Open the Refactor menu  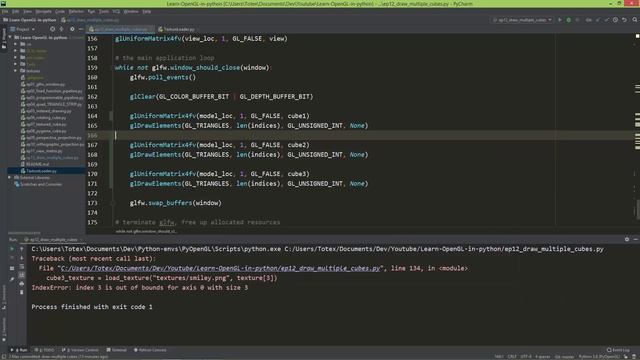tap(76, 11)
